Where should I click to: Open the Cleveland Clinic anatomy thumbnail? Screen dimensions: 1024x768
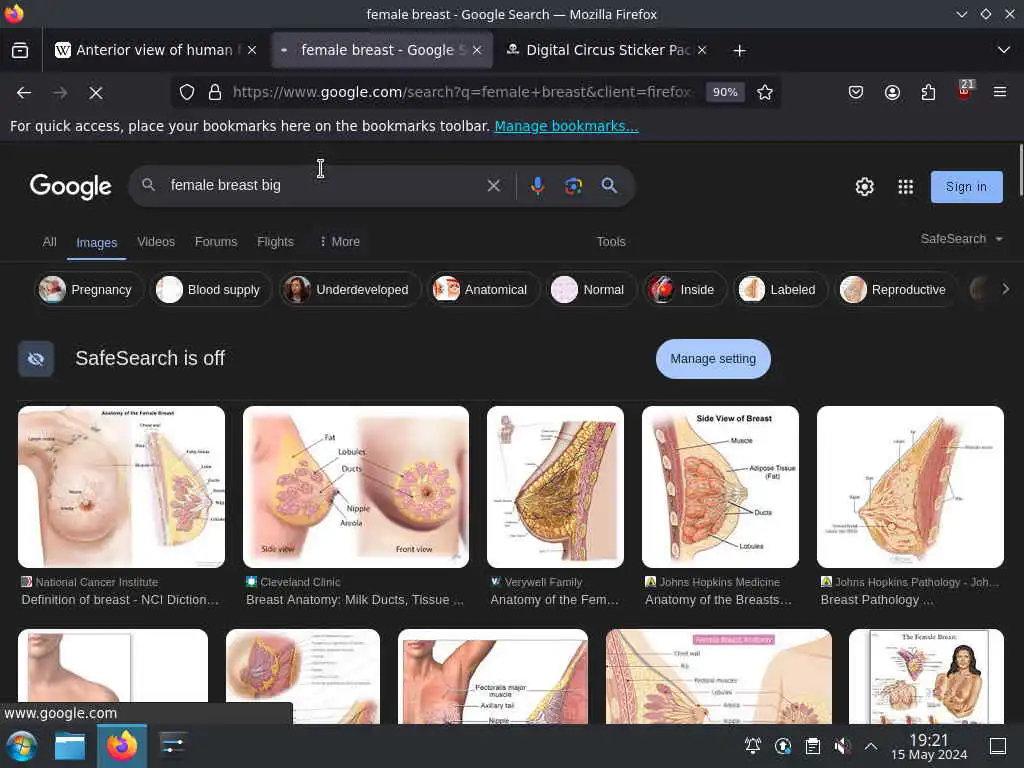click(x=356, y=487)
